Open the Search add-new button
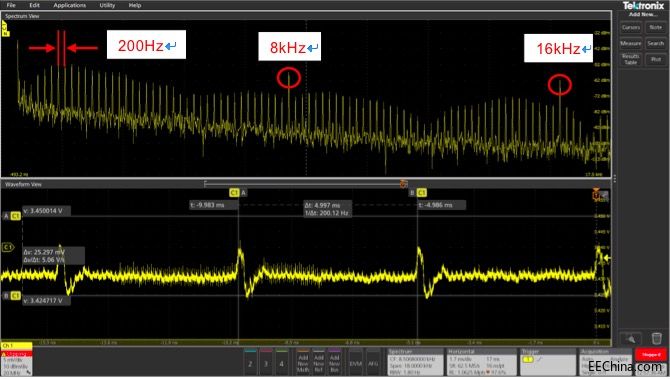 tap(655, 44)
